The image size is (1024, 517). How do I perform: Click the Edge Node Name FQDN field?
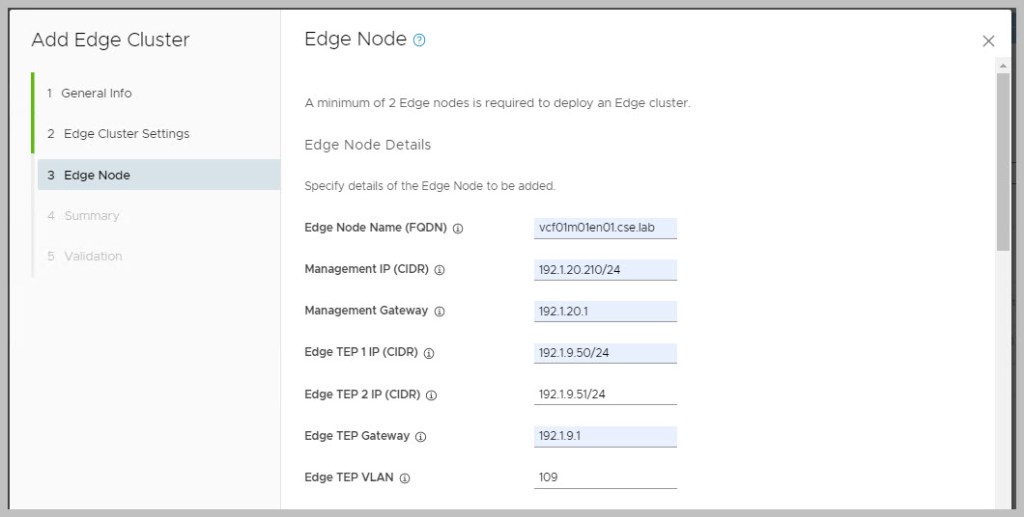click(x=605, y=228)
